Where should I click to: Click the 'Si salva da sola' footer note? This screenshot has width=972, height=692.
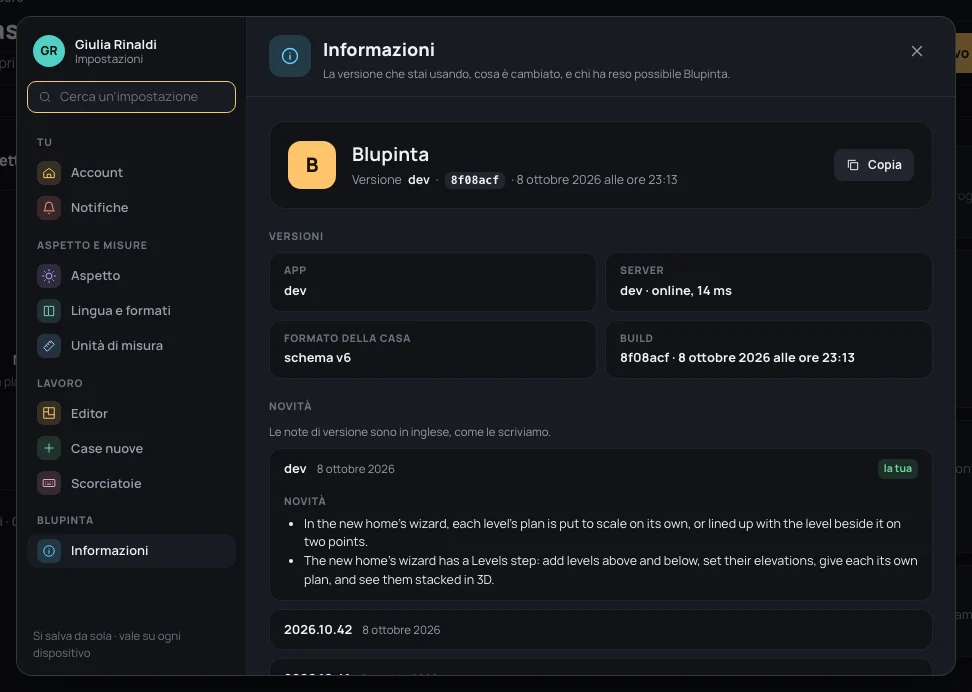point(107,644)
